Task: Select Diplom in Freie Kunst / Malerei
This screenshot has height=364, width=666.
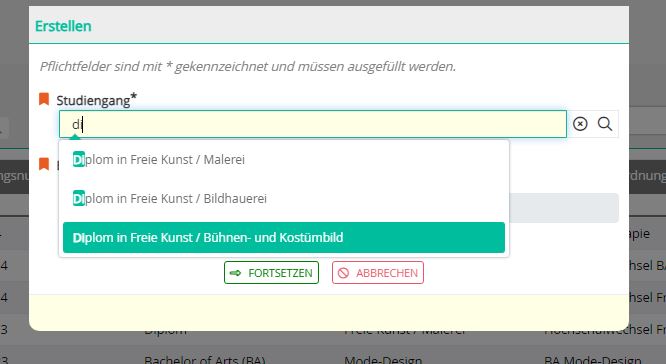Action: coord(284,160)
